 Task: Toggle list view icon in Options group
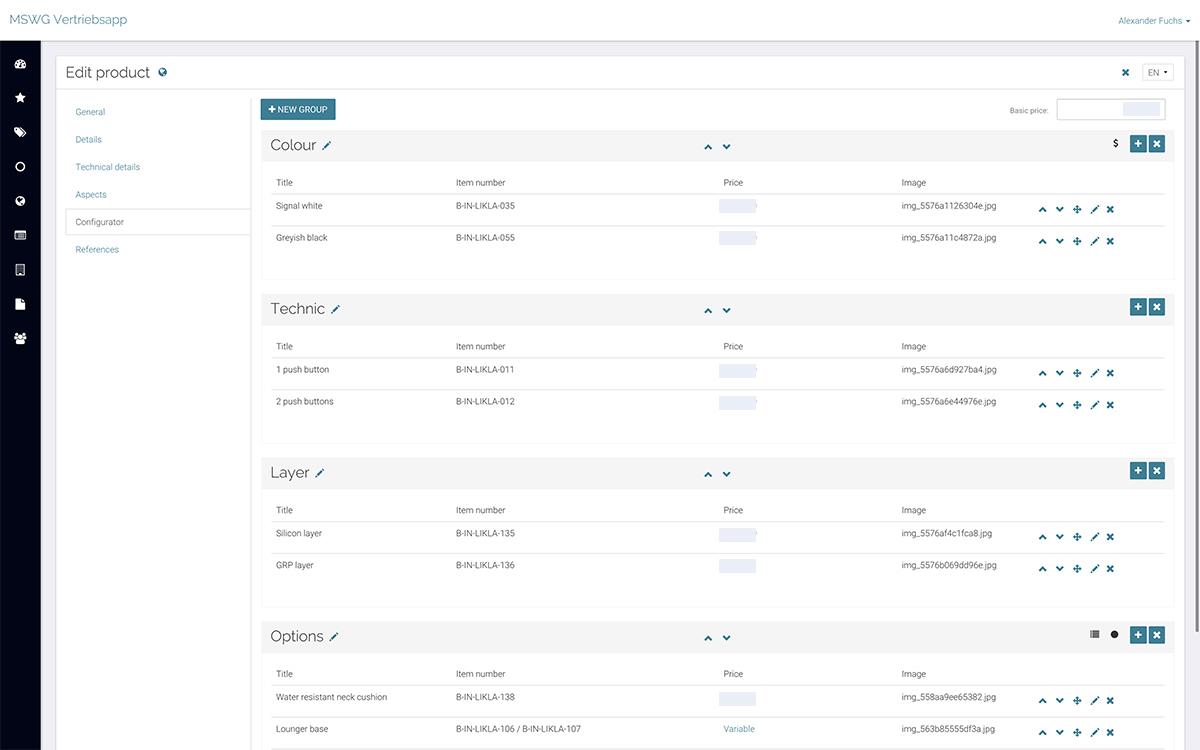pos(1095,634)
